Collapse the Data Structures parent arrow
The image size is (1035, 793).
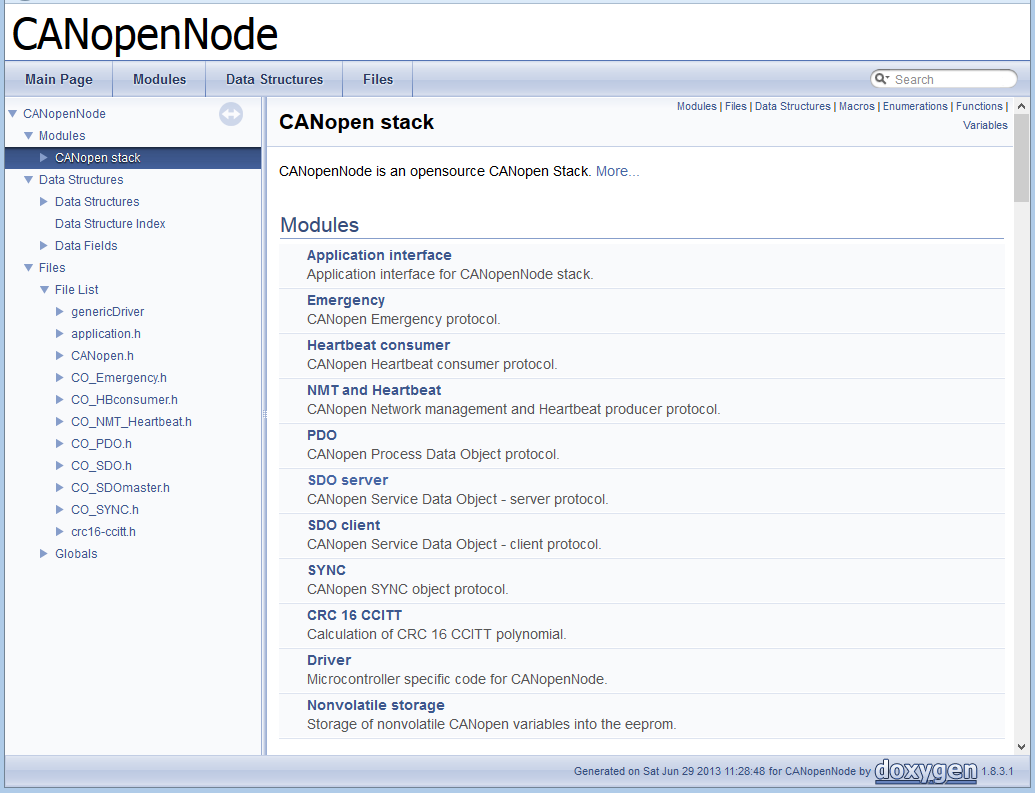(28, 180)
